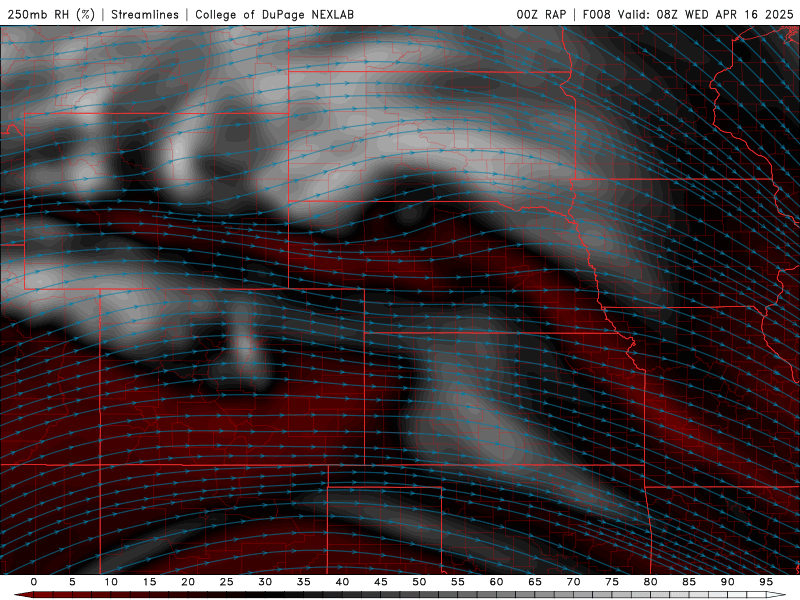Click the colorbar label "5"

pos(72,582)
